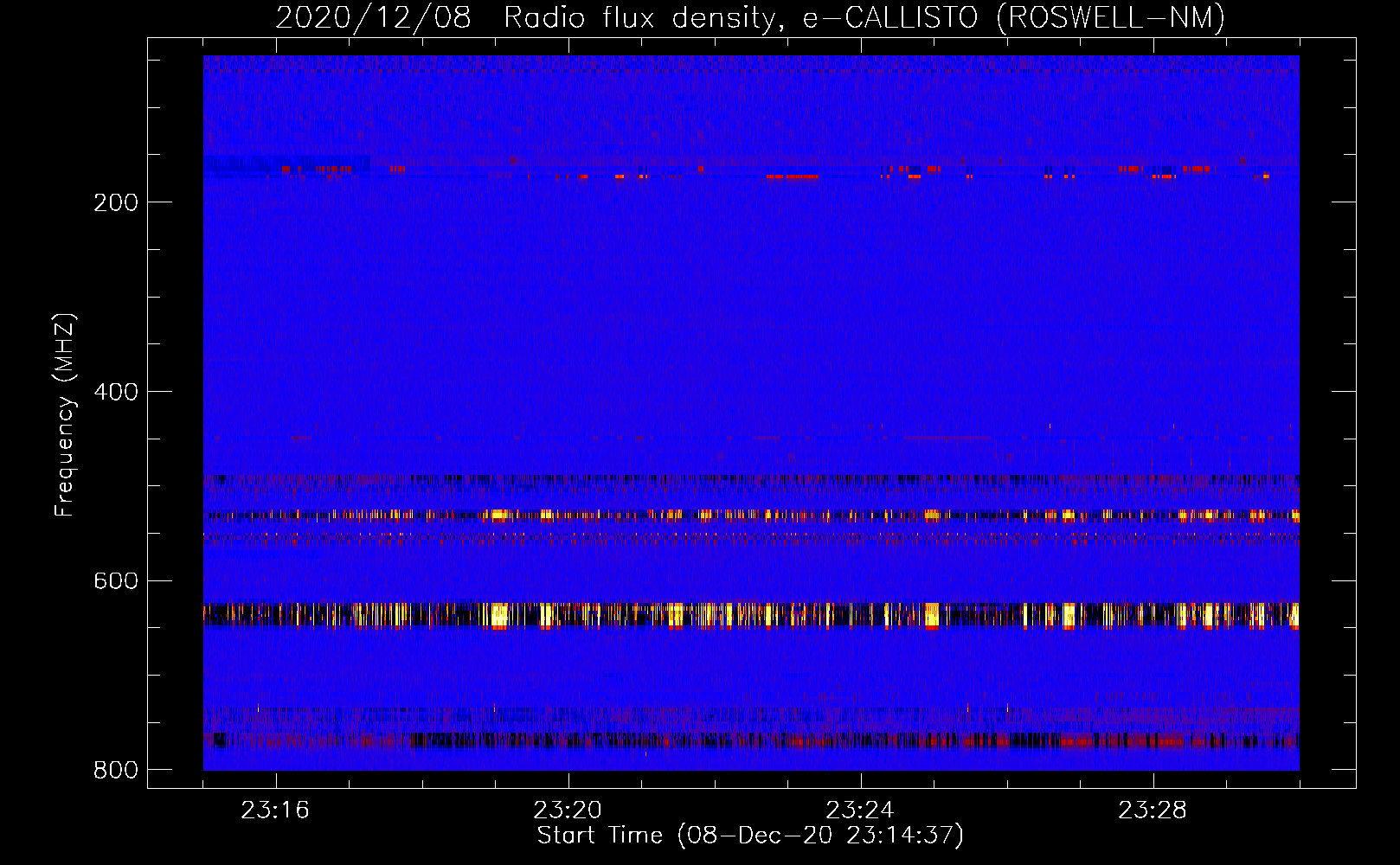Click the 600 frequency tick label
The image size is (1400, 865).
[x=116, y=580]
